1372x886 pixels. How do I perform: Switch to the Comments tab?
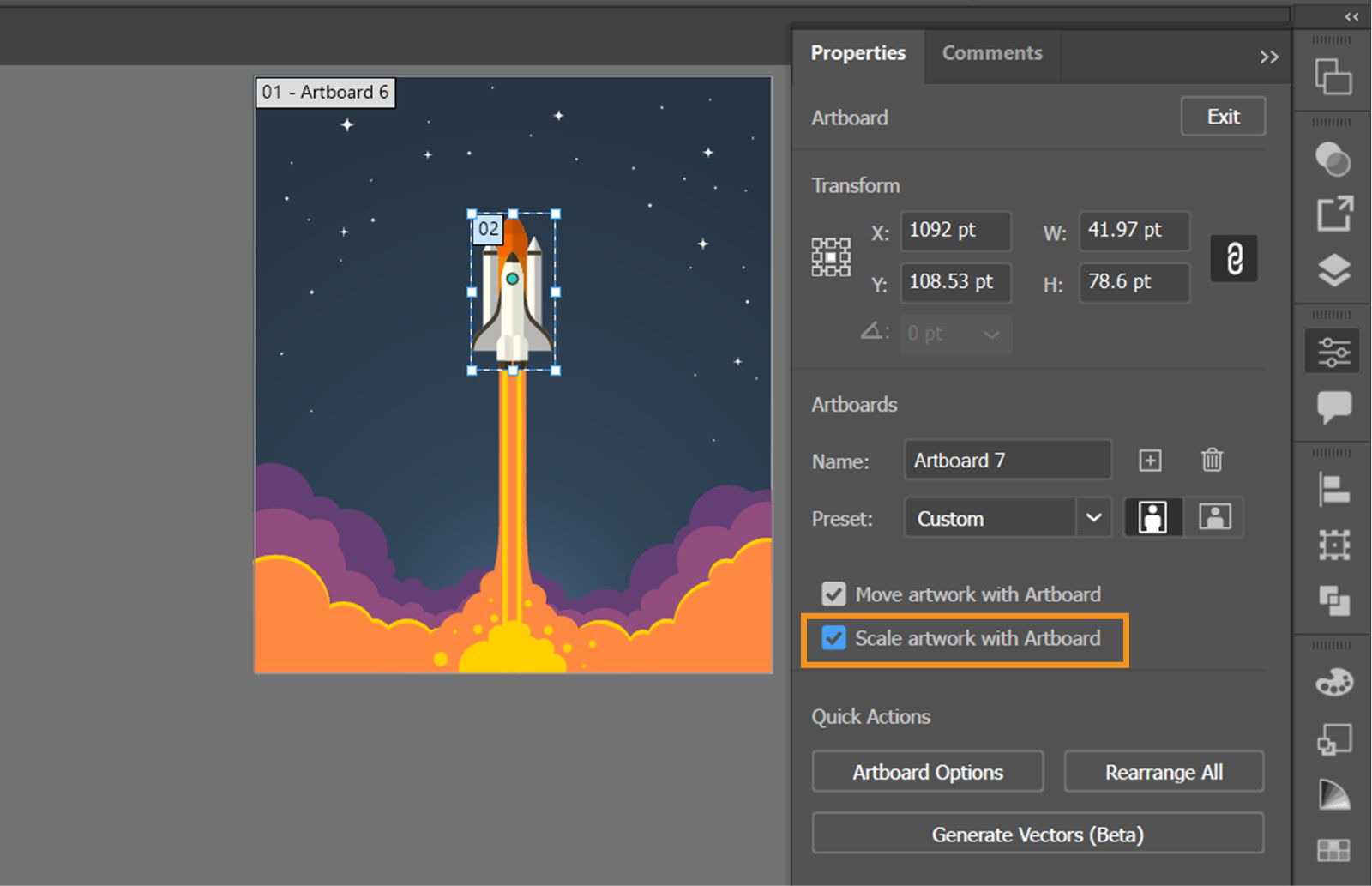(992, 53)
